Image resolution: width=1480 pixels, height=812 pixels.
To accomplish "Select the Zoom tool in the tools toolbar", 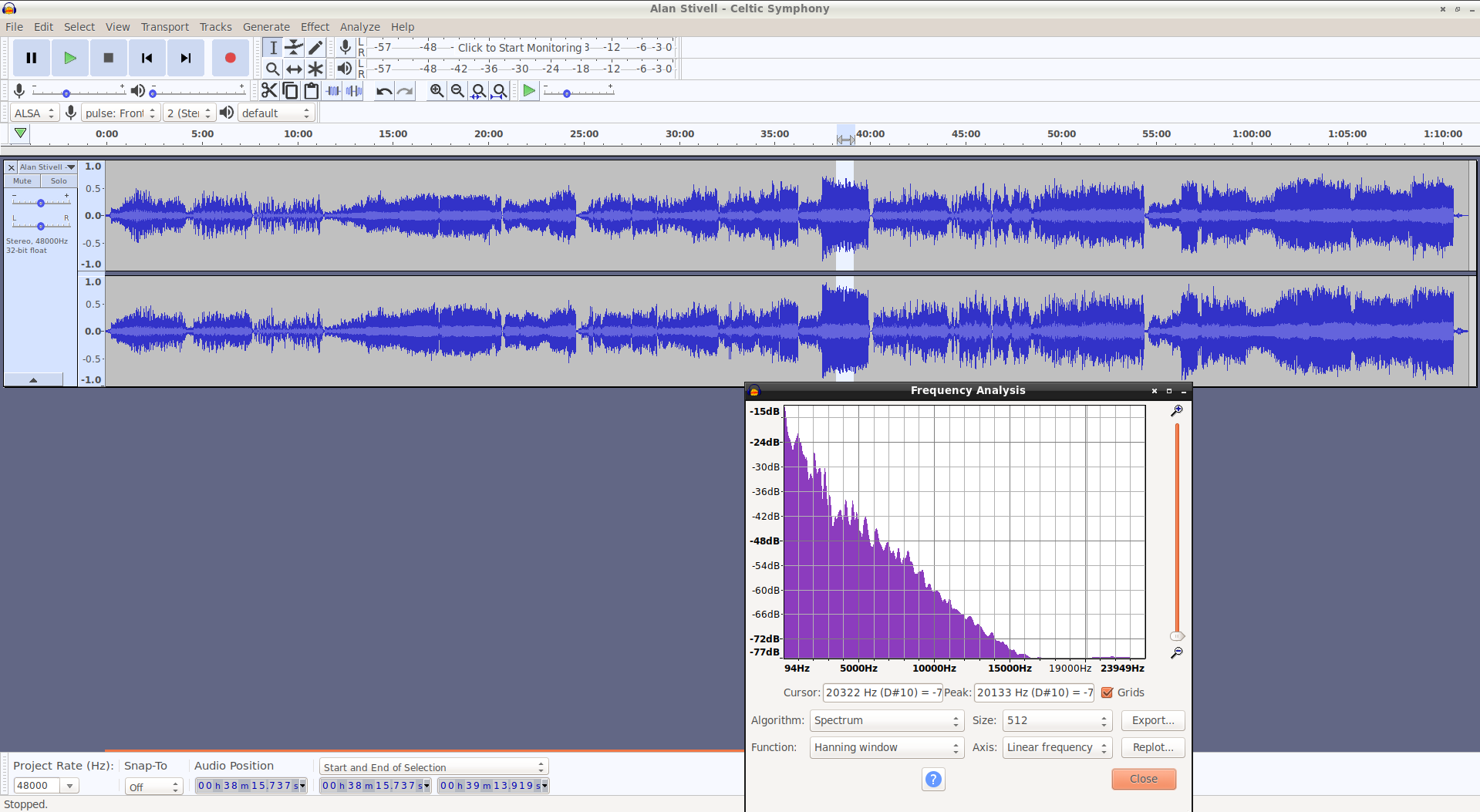I will (x=272, y=69).
